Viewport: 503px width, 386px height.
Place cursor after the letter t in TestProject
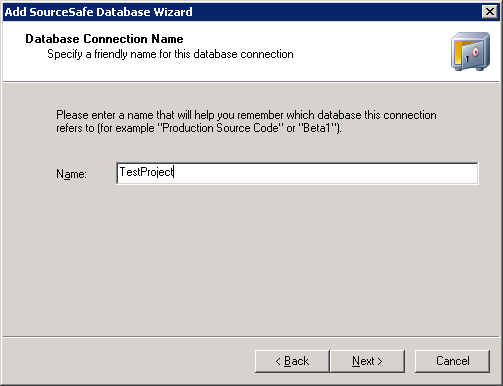click(x=174, y=172)
